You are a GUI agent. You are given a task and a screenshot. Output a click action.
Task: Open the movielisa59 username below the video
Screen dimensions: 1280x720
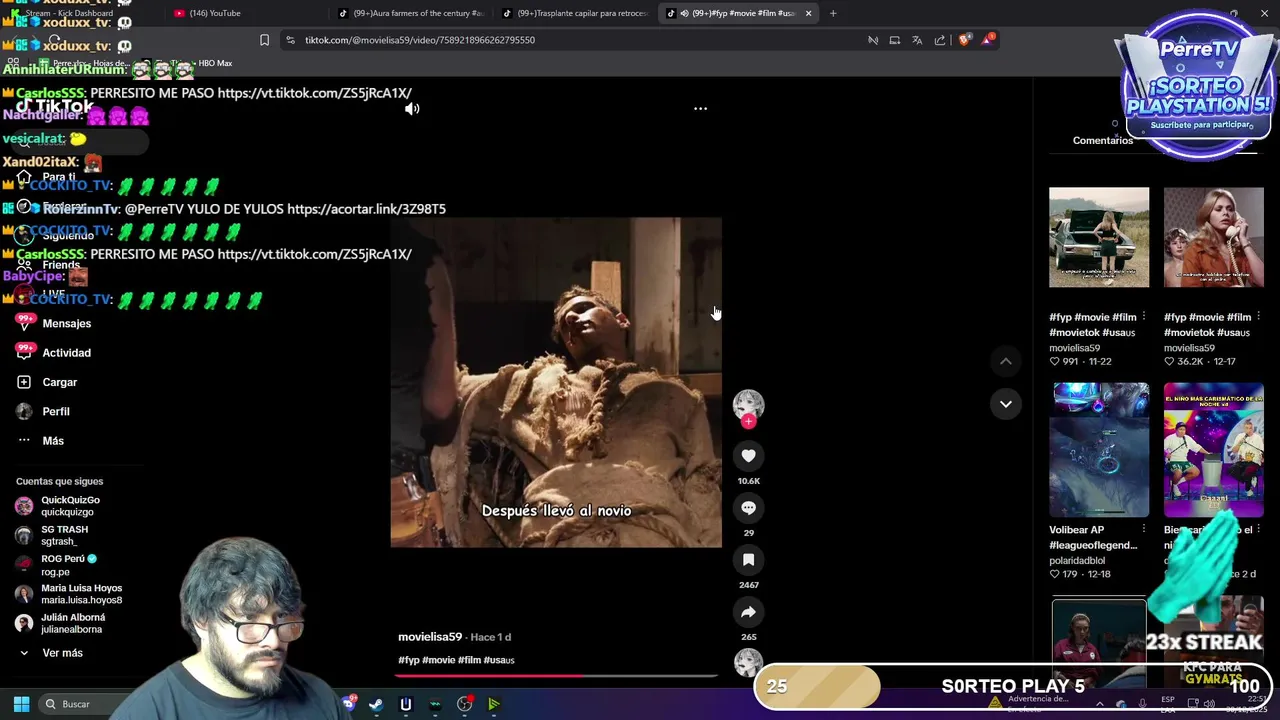[430, 637]
